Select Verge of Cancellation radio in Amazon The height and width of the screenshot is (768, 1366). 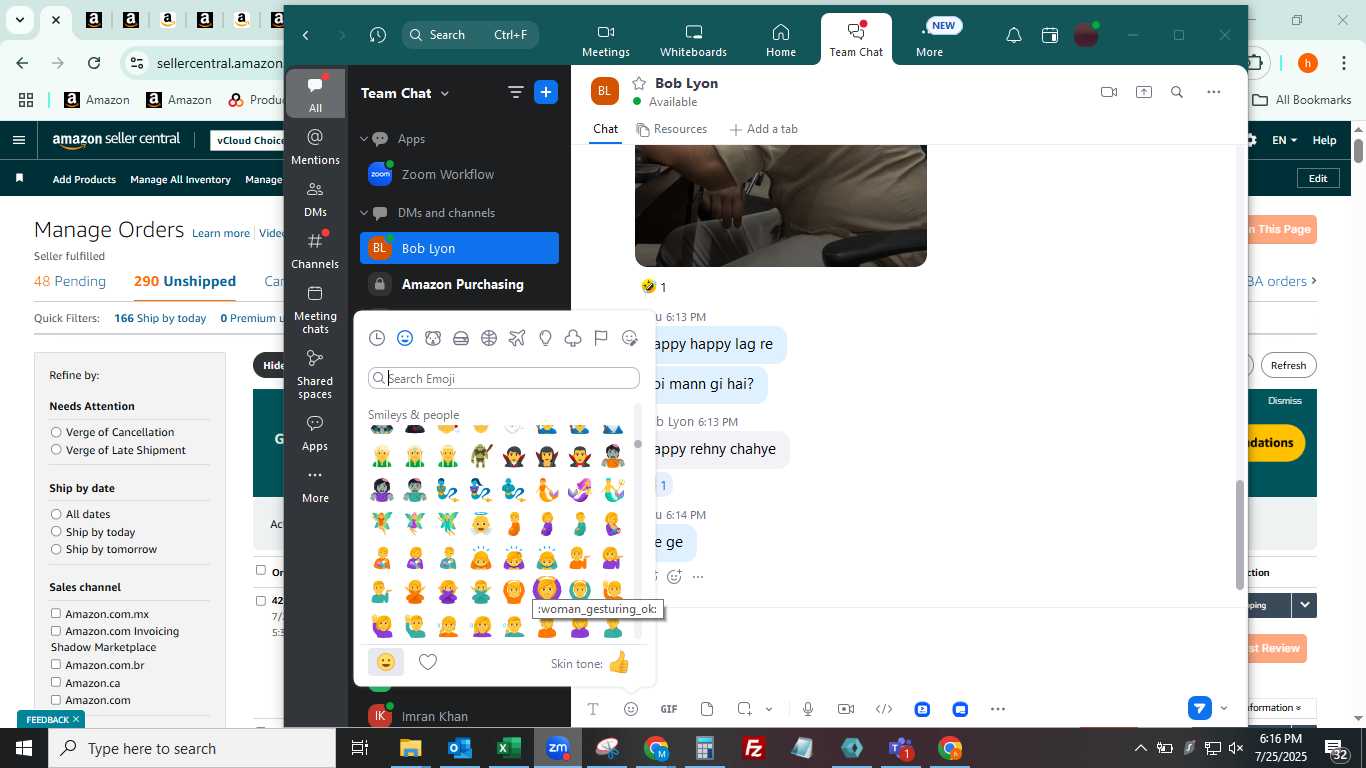56,432
